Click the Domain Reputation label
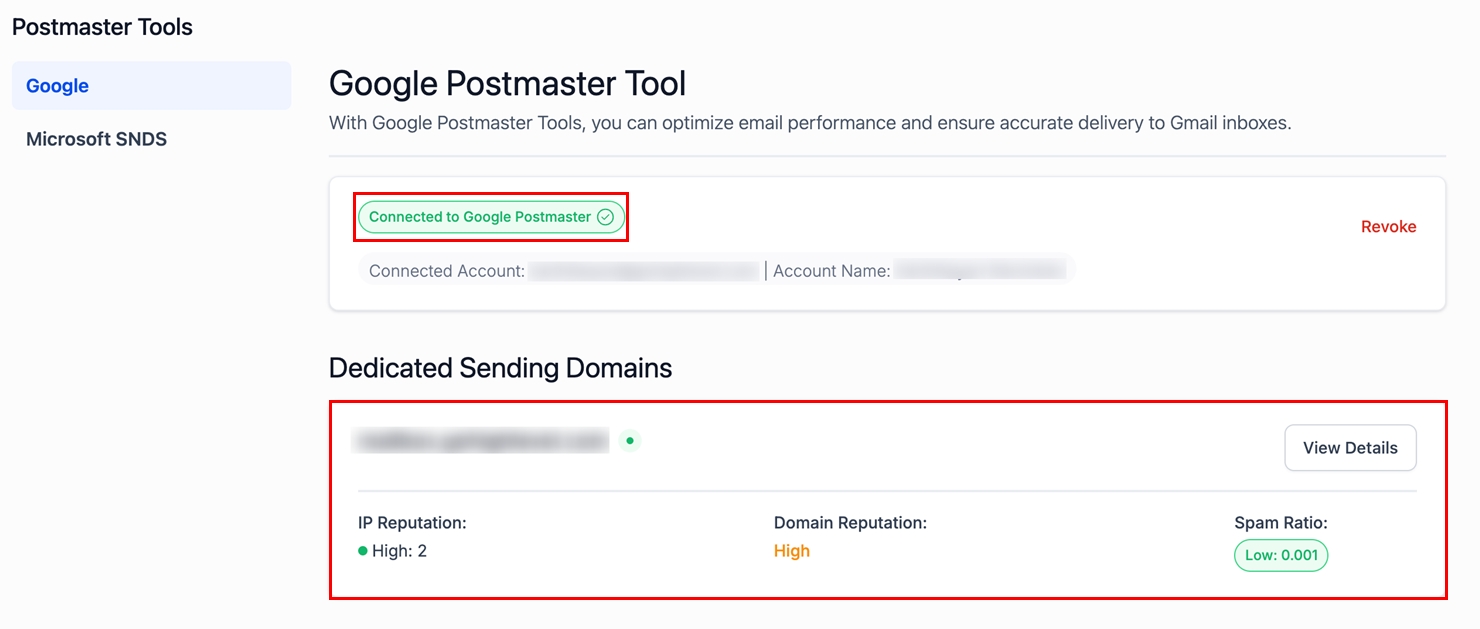 click(x=850, y=522)
